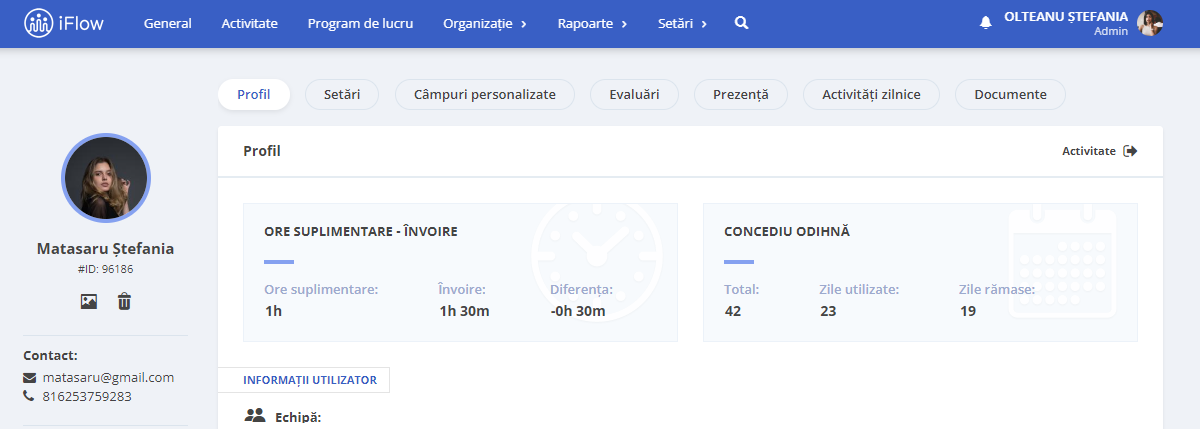Open the notifications bell icon
This screenshot has width=1200, height=429.
[986, 22]
